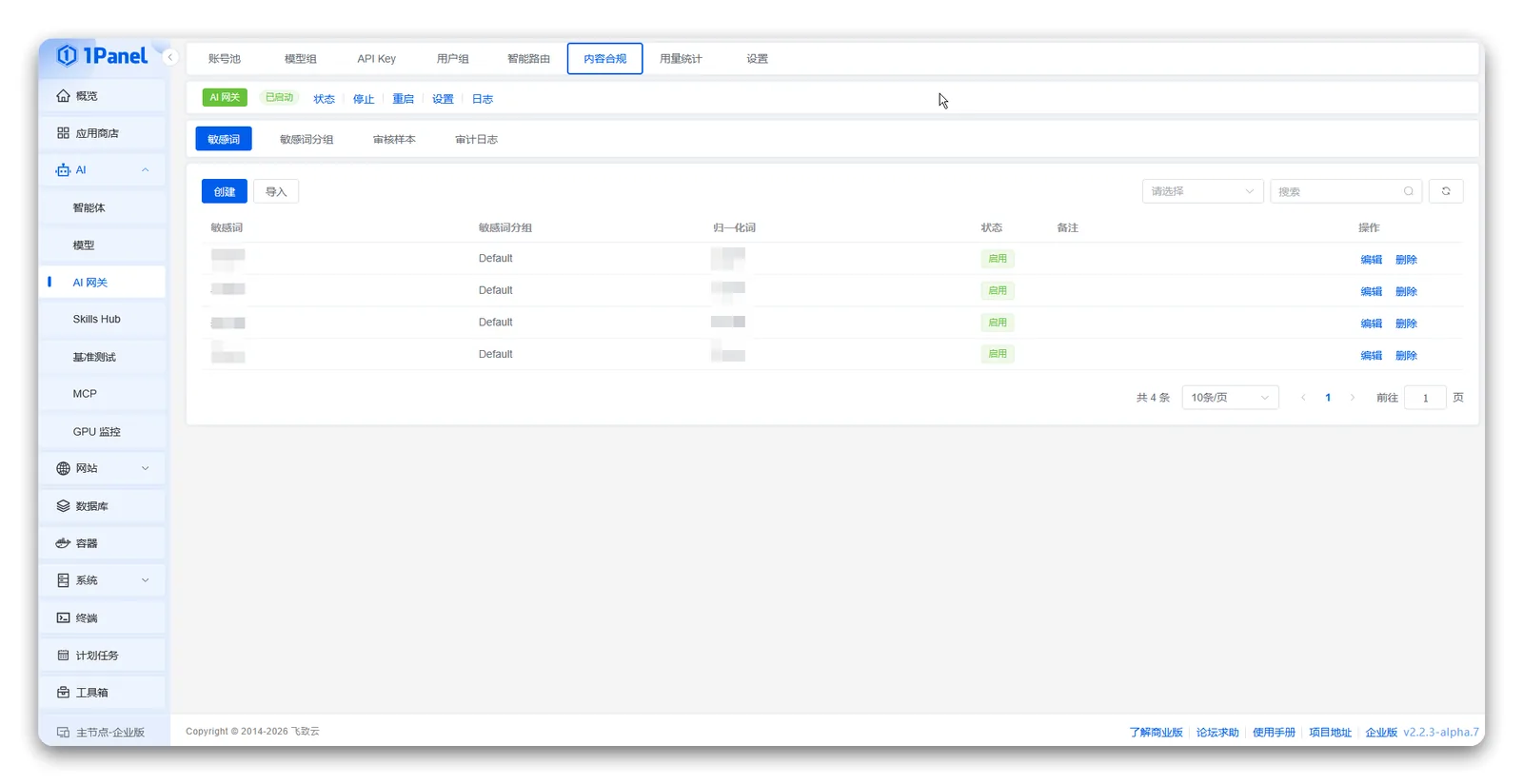Click the 前往 page number input field

tap(1425, 398)
